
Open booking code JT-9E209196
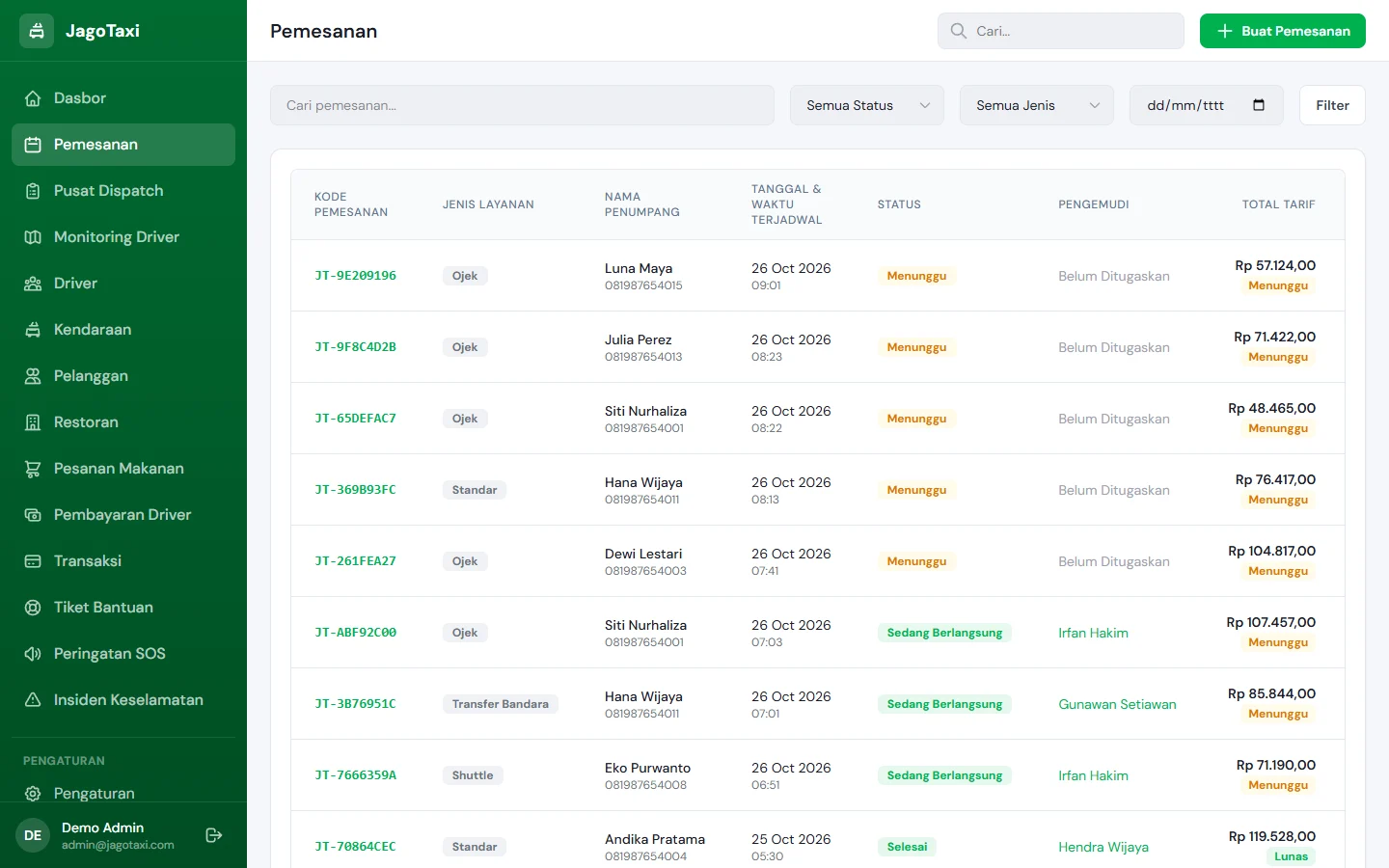pyautogui.click(x=355, y=276)
